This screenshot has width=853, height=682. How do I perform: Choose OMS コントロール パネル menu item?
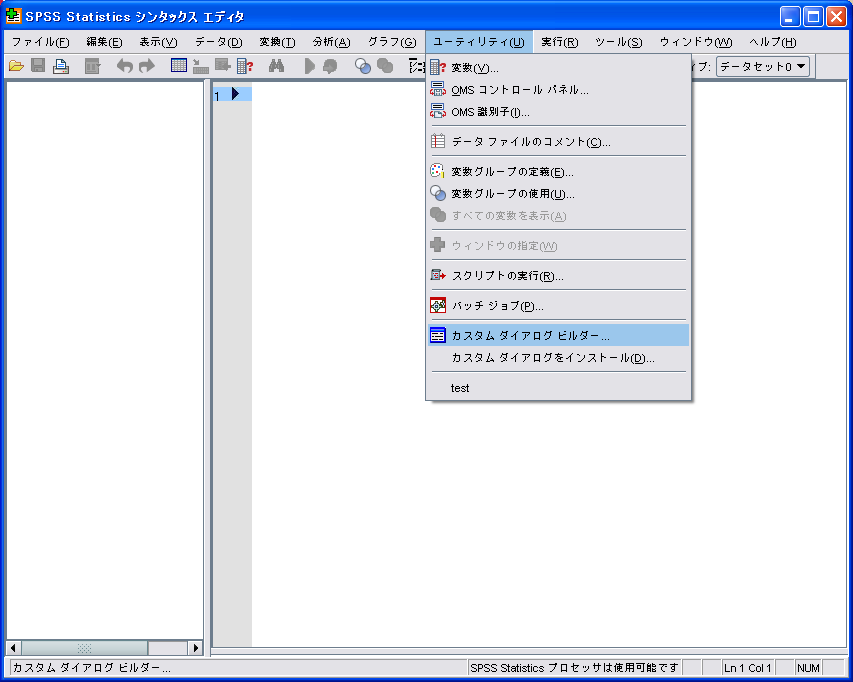519,90
